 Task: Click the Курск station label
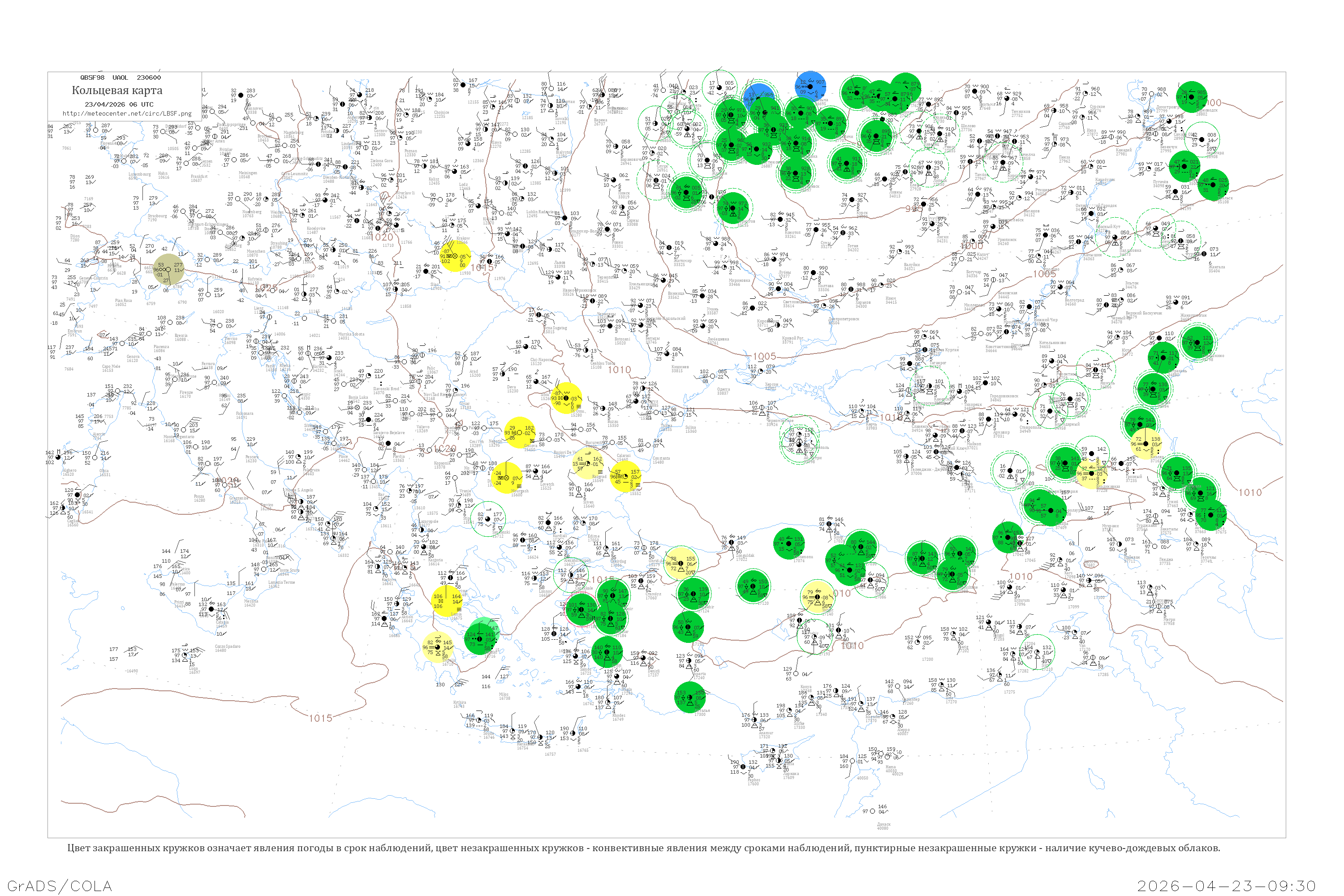[862, 214]
